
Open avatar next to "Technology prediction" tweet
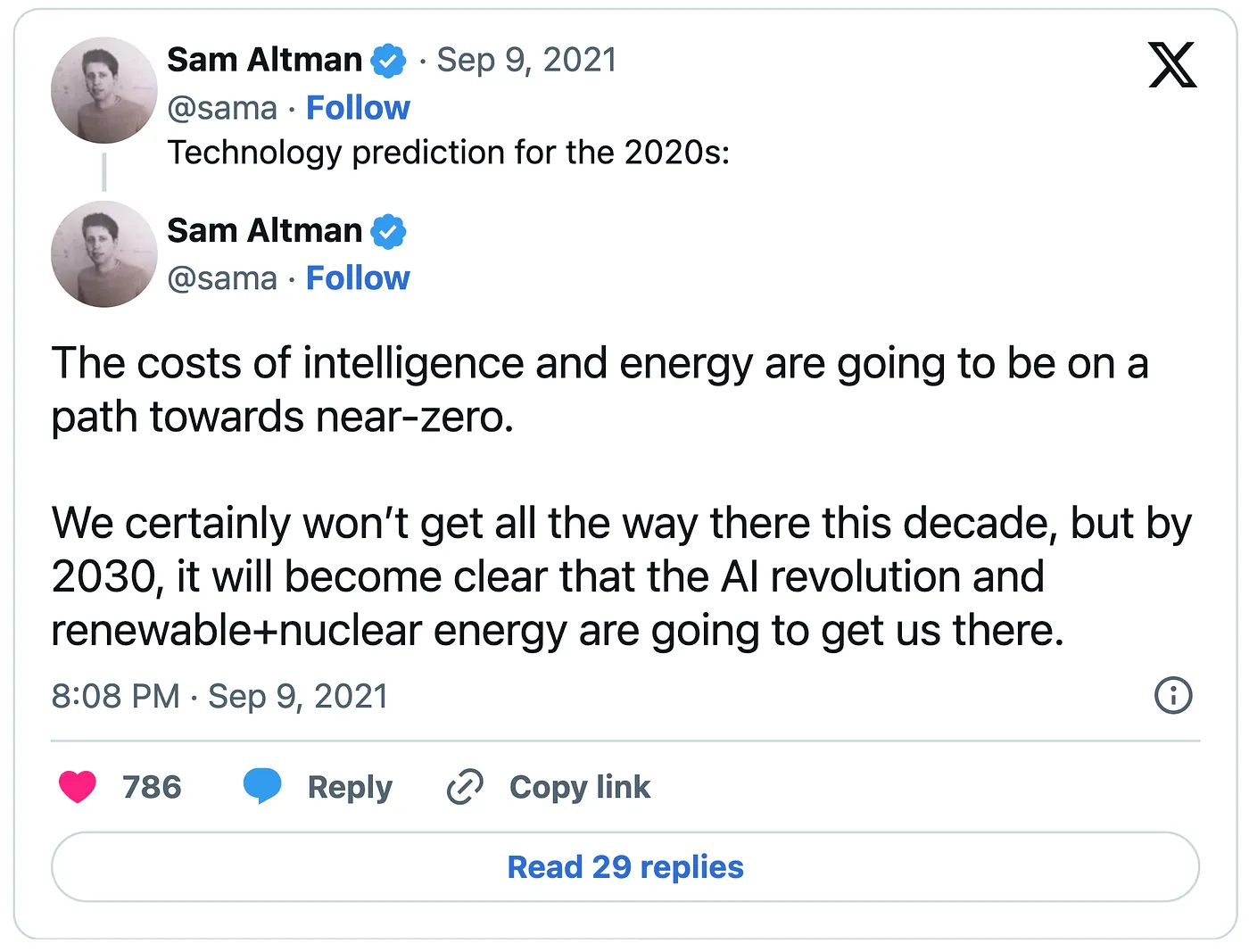(104, 90)
